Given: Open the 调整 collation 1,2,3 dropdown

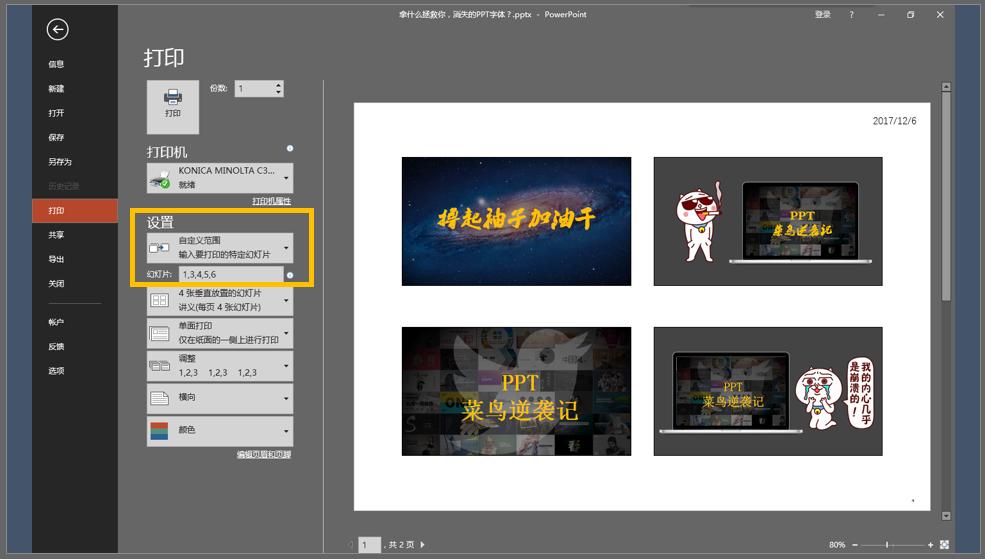Looking at the screenshot, I should [220, 366].
